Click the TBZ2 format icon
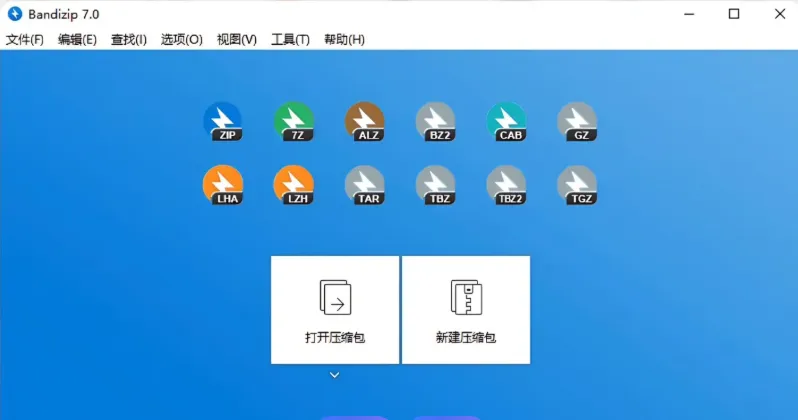The image size is (798, 420). point(506,185)
